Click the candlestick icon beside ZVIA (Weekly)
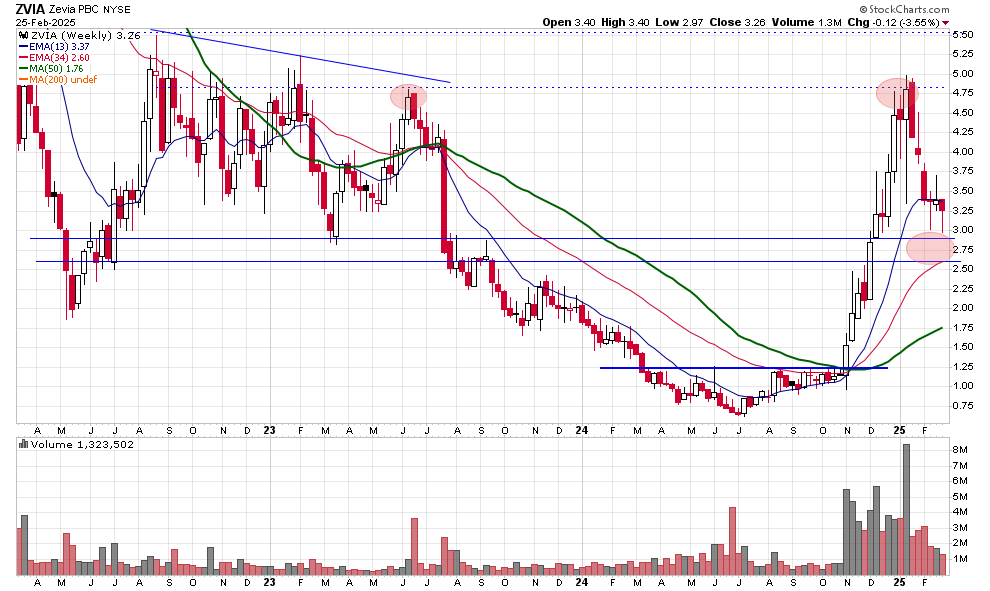 24,35
